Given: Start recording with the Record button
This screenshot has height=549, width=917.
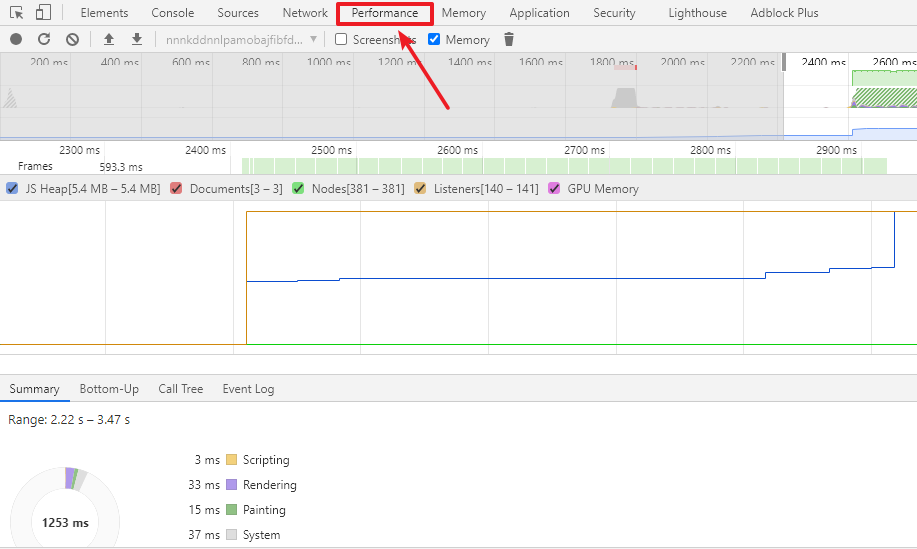Looking at the screenshot, I should pyautogui.click(x=16, y=39).
